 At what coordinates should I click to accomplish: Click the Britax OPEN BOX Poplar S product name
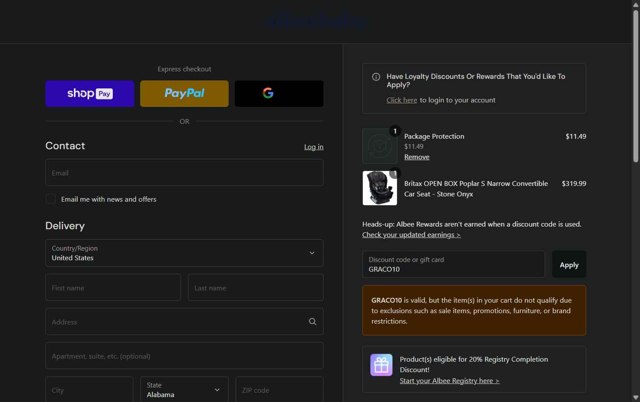coord(476,189)
